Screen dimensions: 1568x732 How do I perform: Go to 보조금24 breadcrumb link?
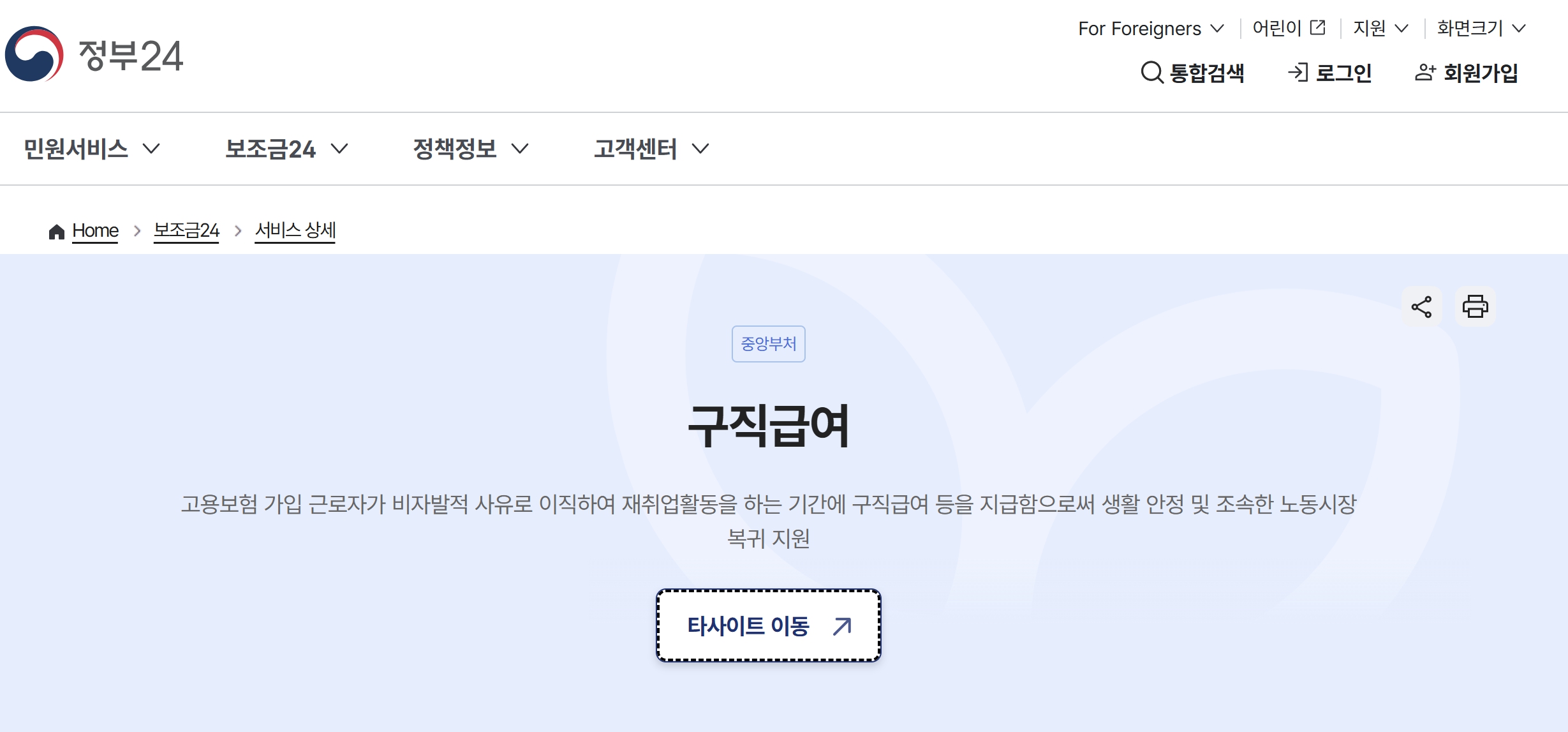186,230
